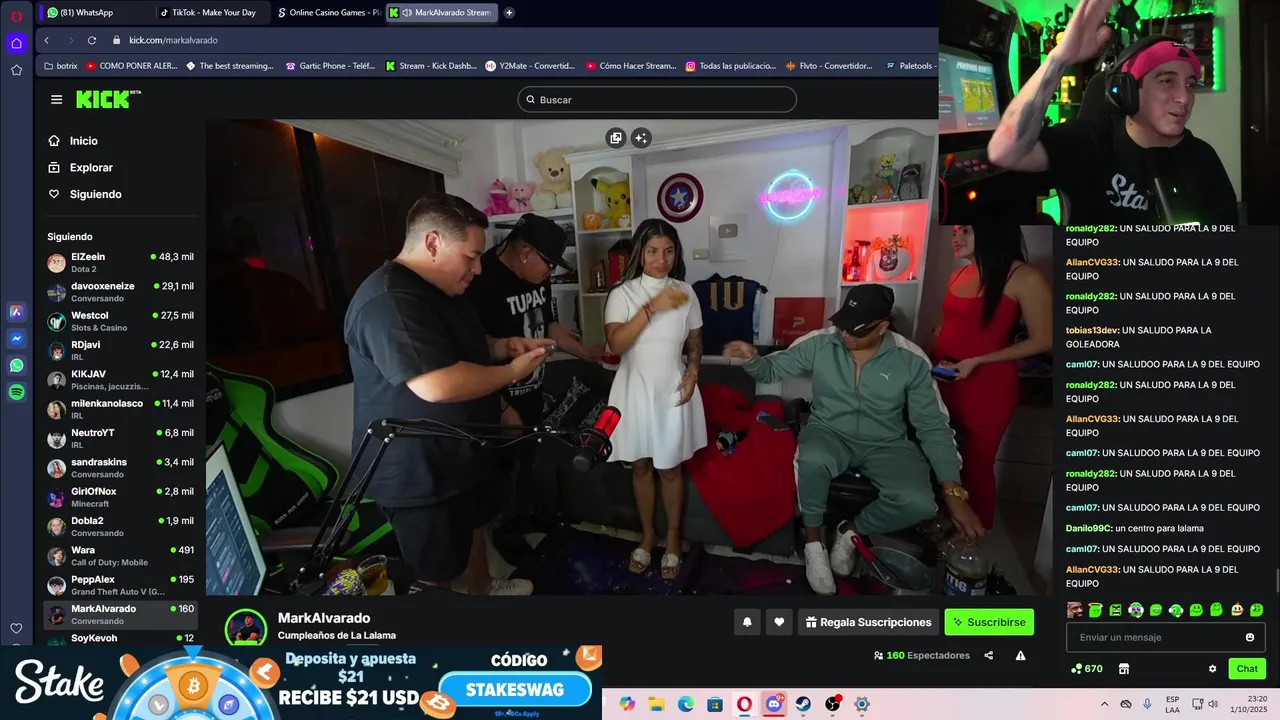
Task: Open ElZeein in the following list
Action: click(120, 263)
